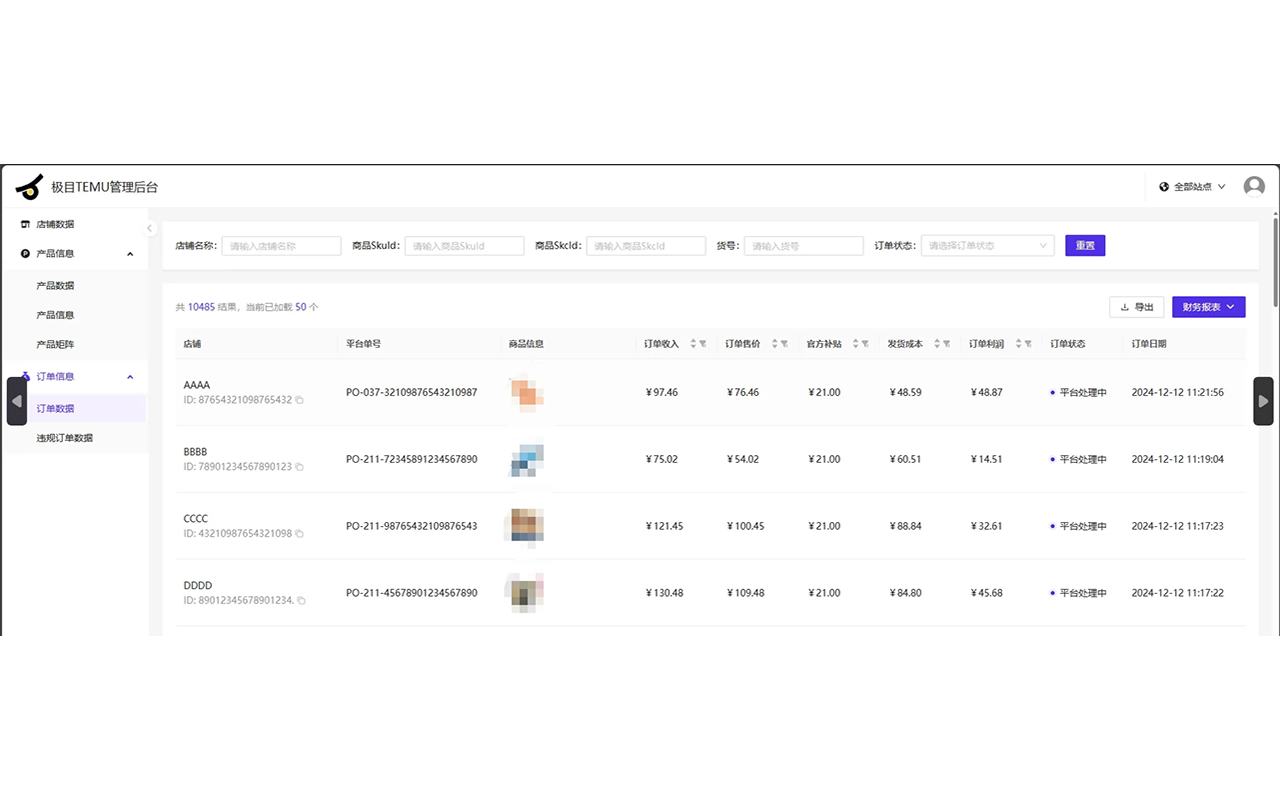Click the order date 2024-12-12 11:19:04

tap(1178, 460)
